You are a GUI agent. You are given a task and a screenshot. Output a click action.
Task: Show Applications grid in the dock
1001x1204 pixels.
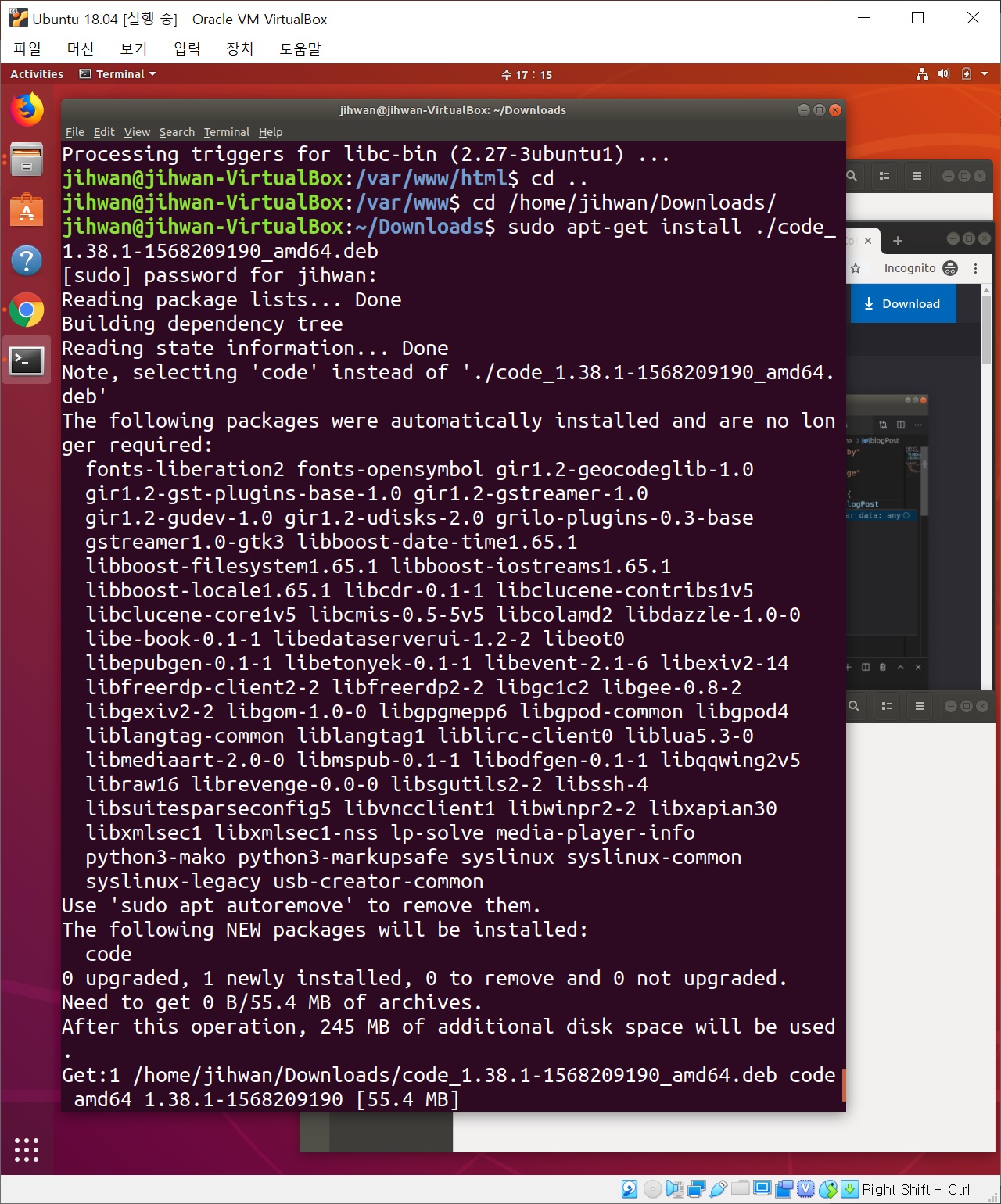click(27, 1150)
